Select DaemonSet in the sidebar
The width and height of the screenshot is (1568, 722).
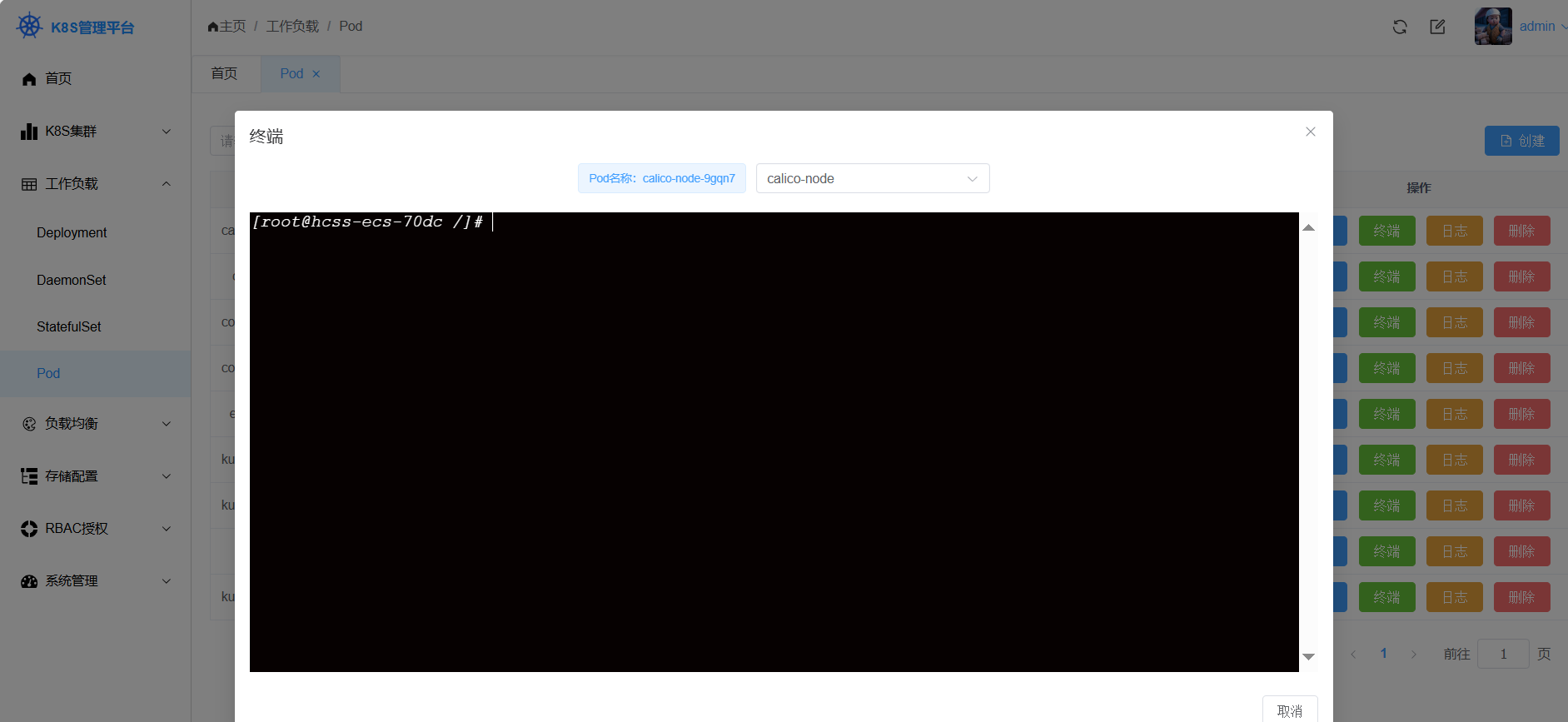(72, 281)
